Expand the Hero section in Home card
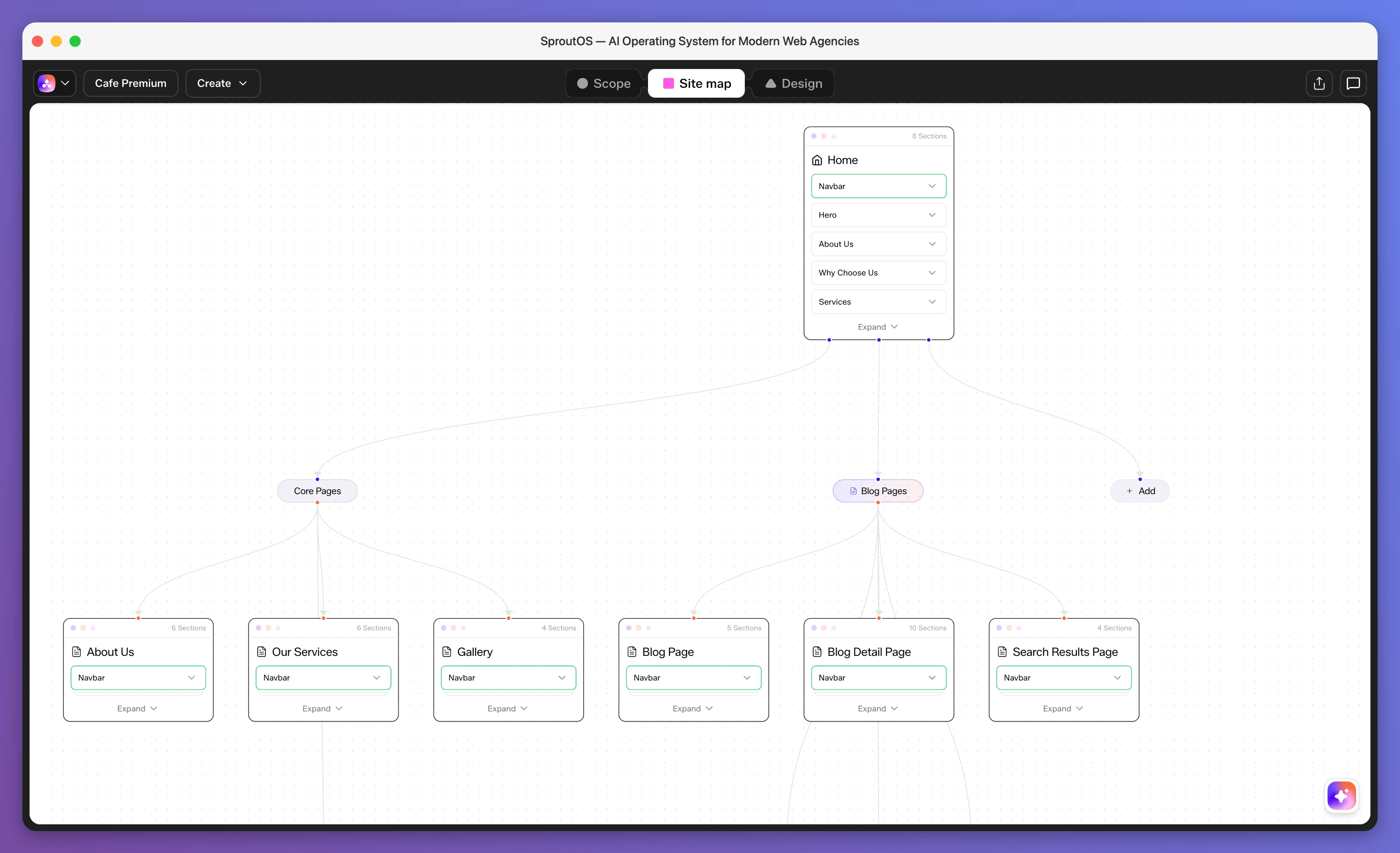 tap(879, 215)
